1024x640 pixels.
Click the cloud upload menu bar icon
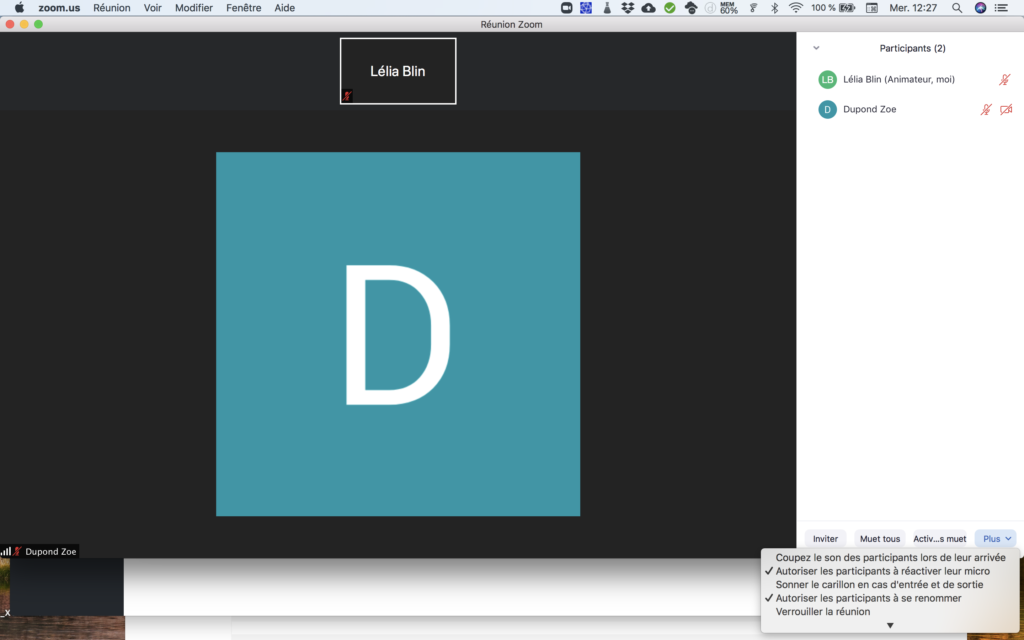648,8
